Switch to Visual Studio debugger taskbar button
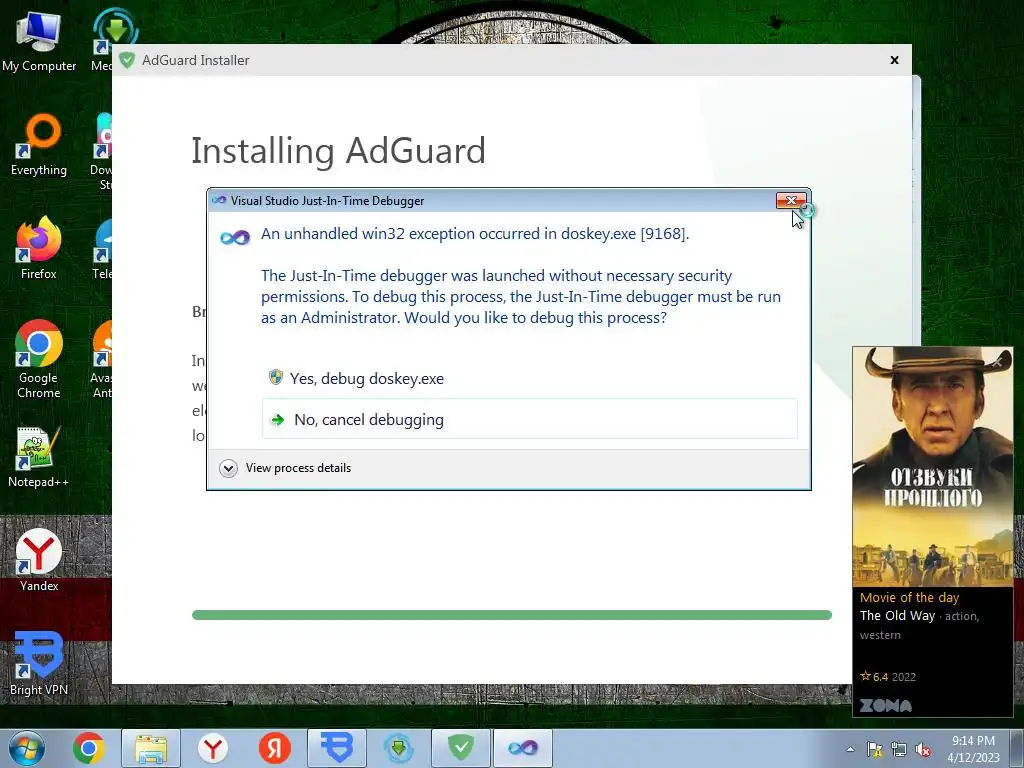The image size is (1024, 768). tap(522, 748)
